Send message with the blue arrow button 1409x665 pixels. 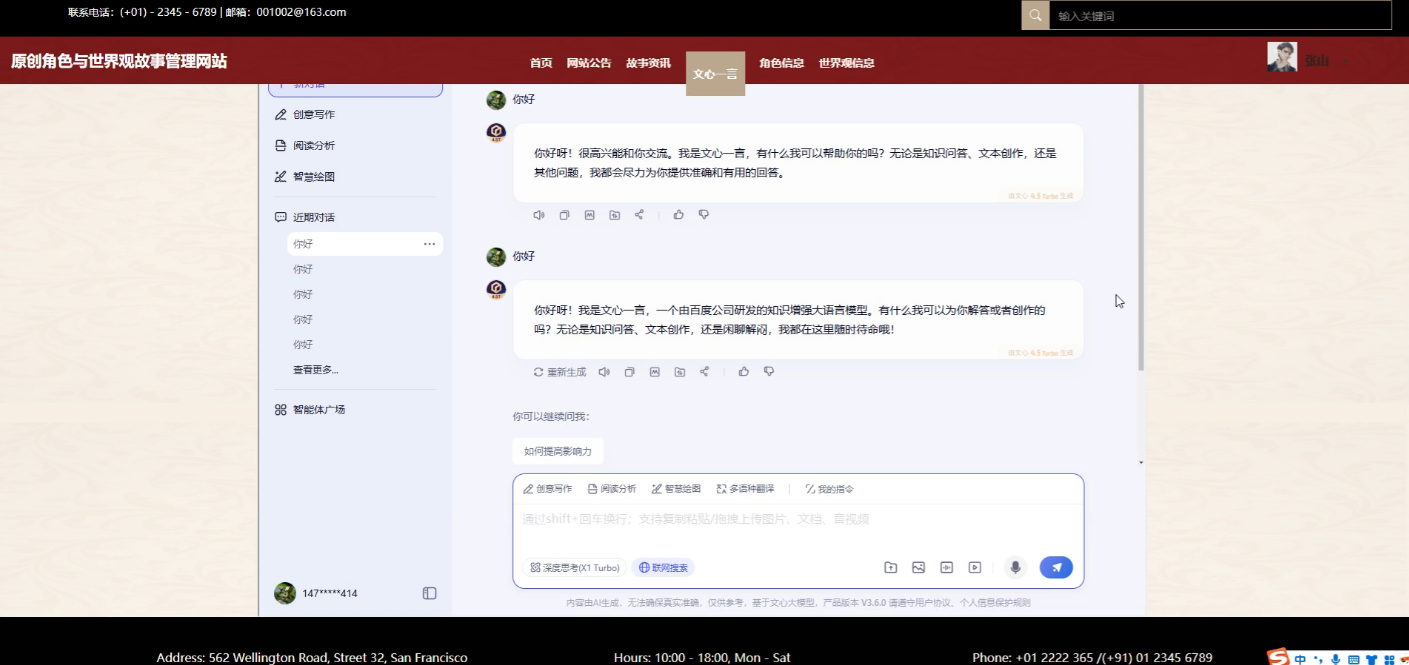tap(1056, 568)
